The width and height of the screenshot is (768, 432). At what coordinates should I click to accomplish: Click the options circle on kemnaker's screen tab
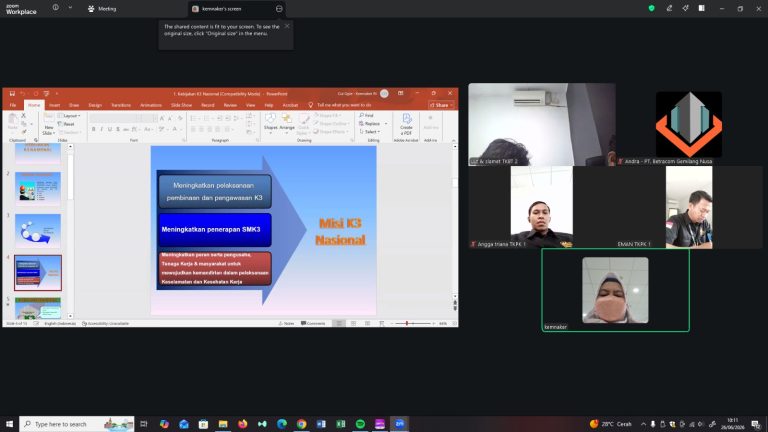[279, 9]
